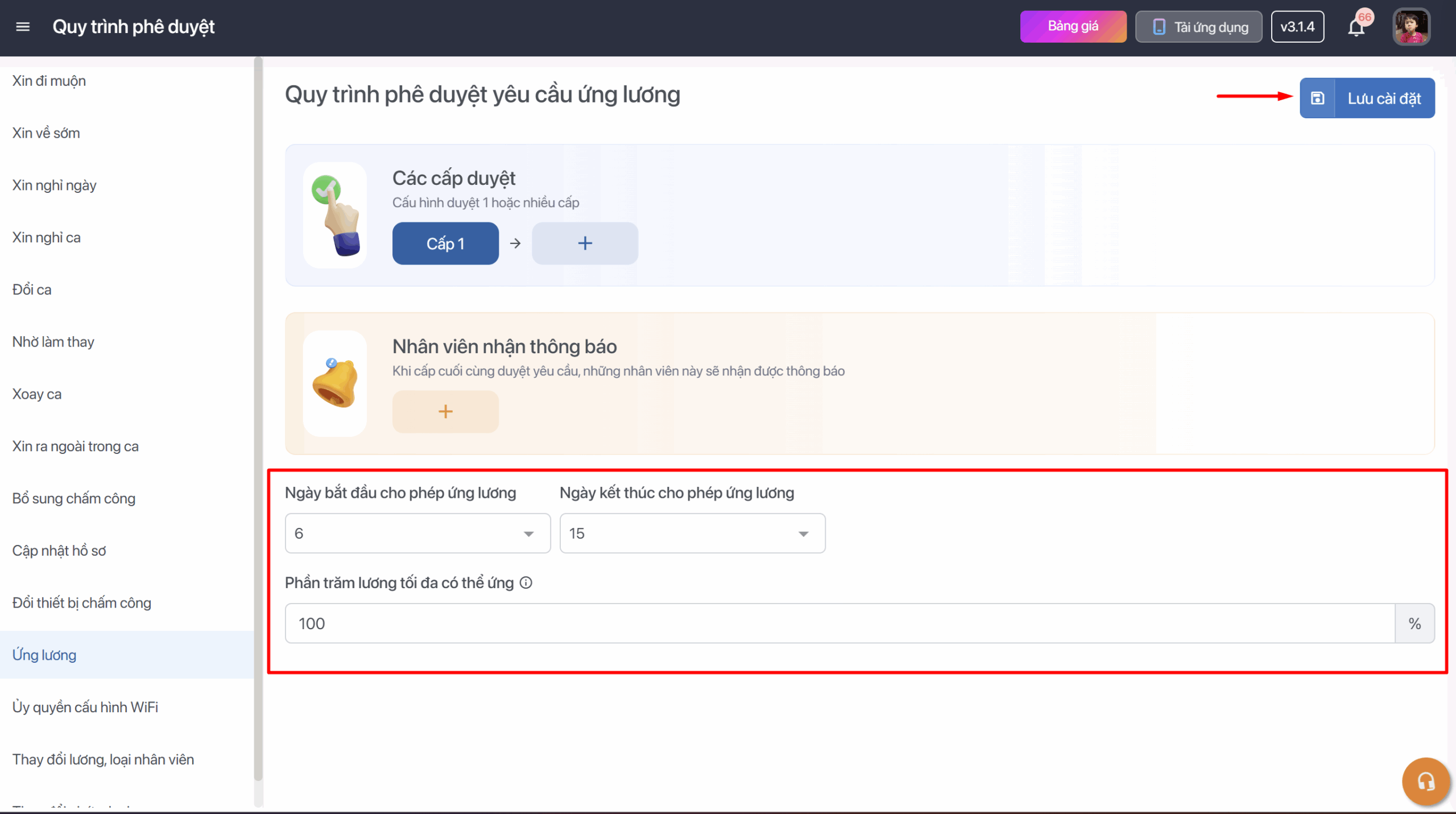1456x814 pixels.
Task: Expand the start day dropdown showing 6
Action: pos(417,534)
